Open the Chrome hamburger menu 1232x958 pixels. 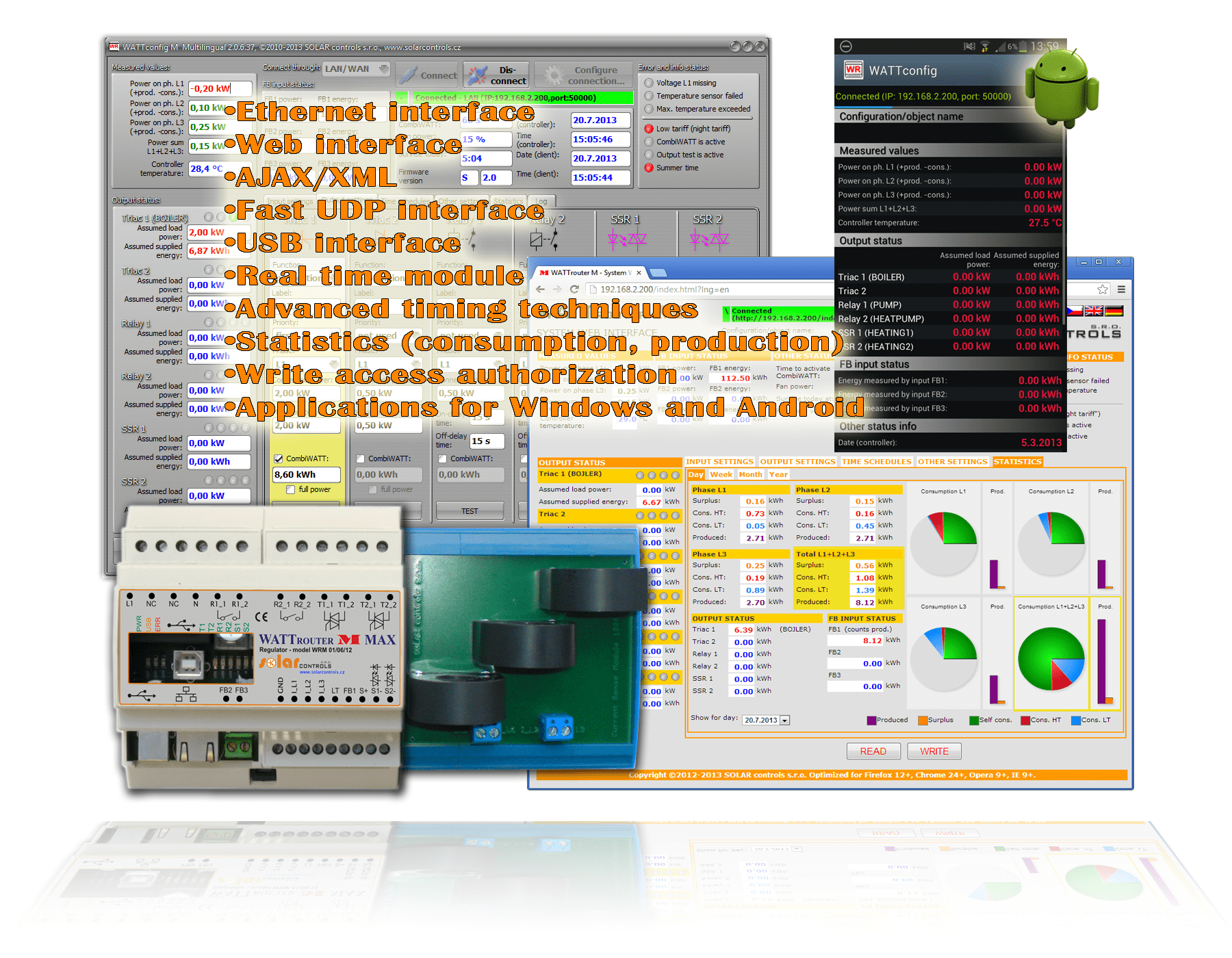1121,289
